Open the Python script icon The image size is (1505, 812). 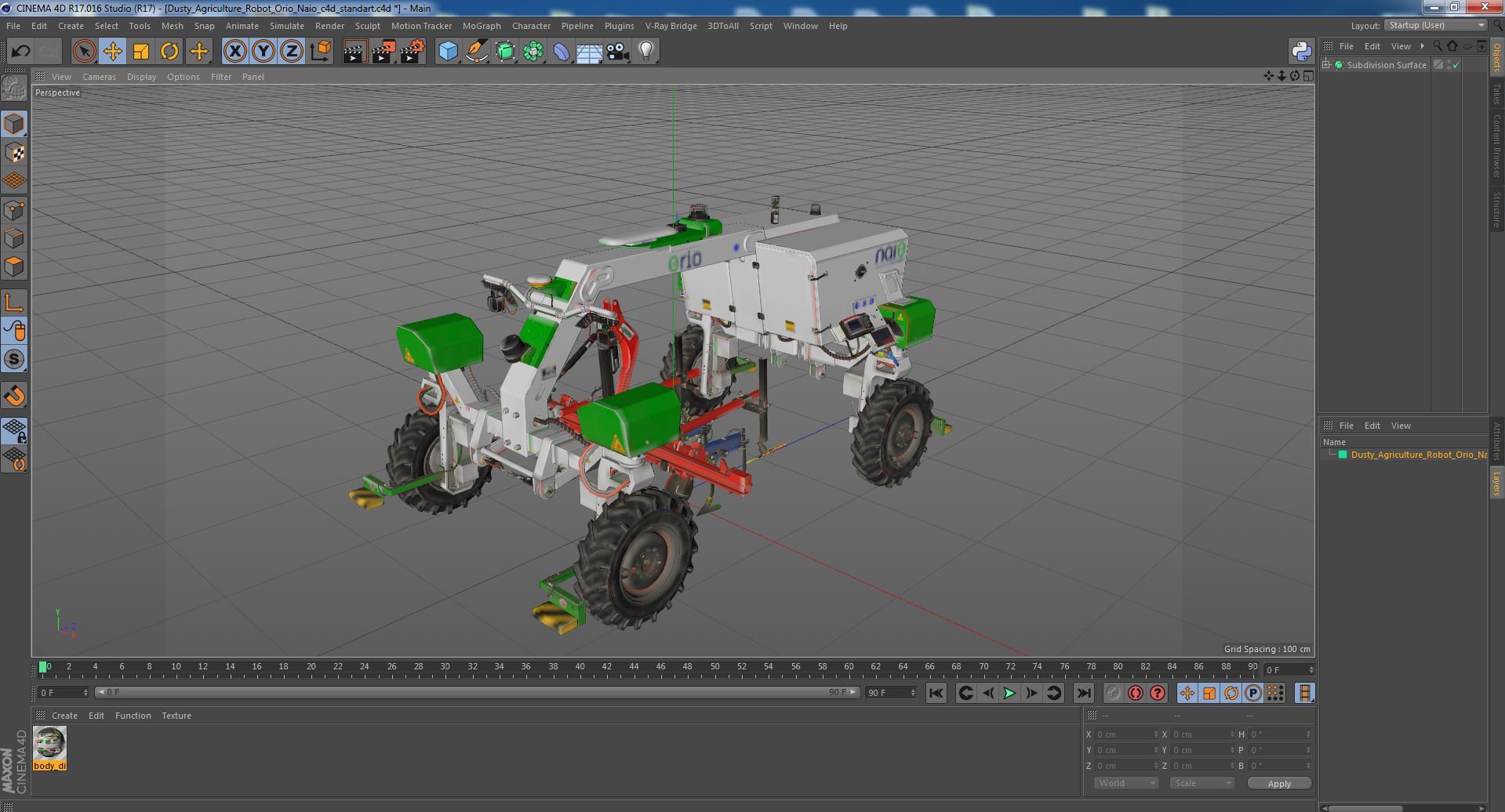point(1301,52)
